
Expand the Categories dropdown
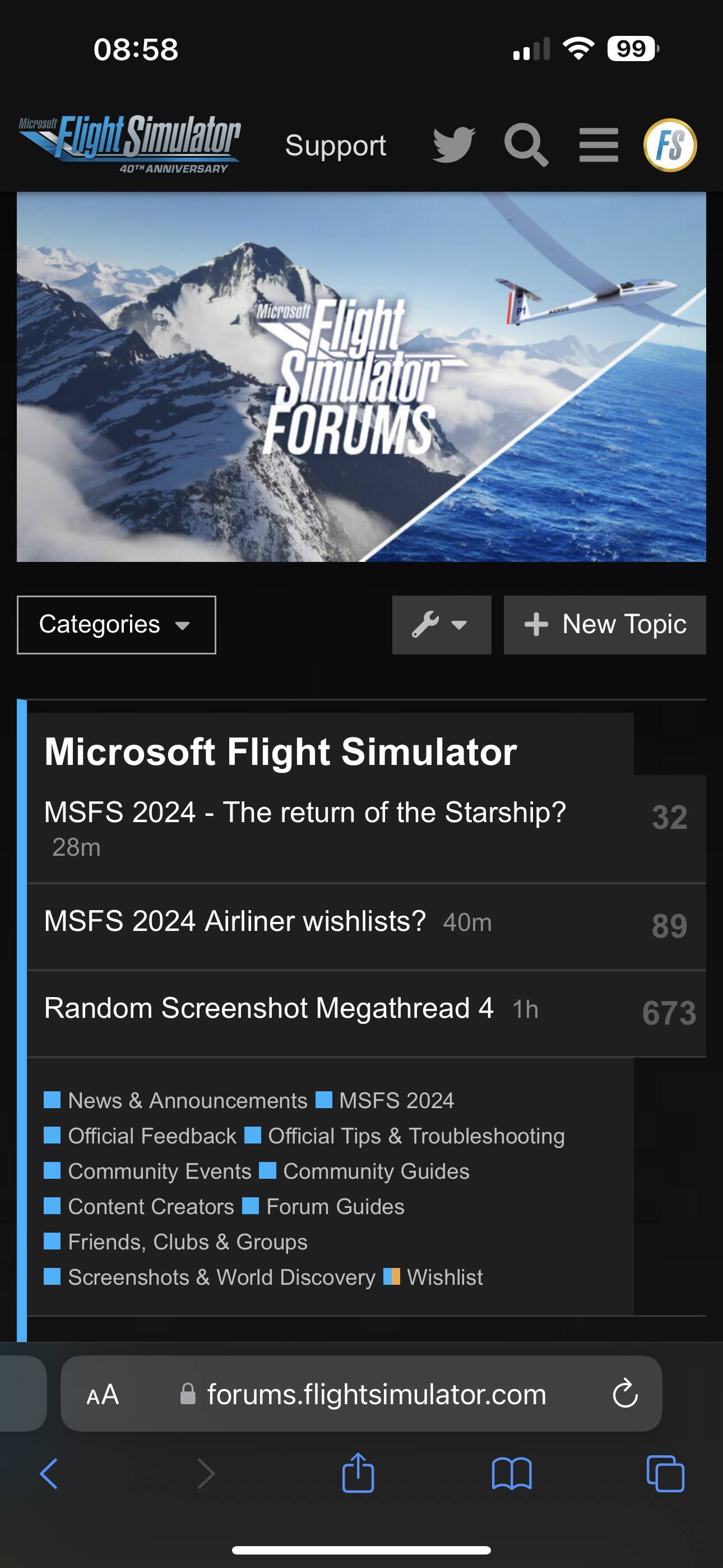point(116,625)
